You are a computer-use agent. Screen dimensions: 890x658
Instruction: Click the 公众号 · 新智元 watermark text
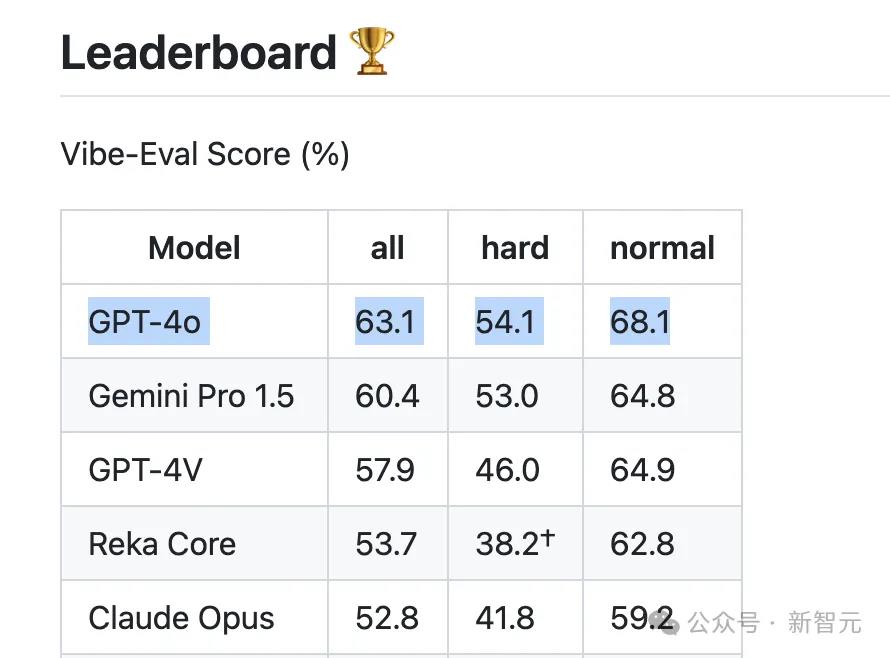(775, 622)
